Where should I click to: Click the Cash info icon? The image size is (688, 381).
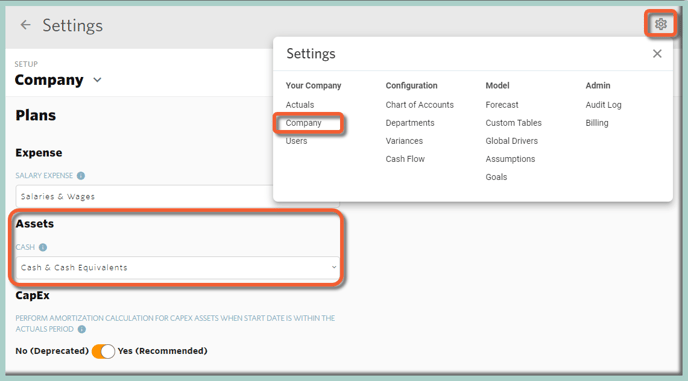(x=43, y=247)
